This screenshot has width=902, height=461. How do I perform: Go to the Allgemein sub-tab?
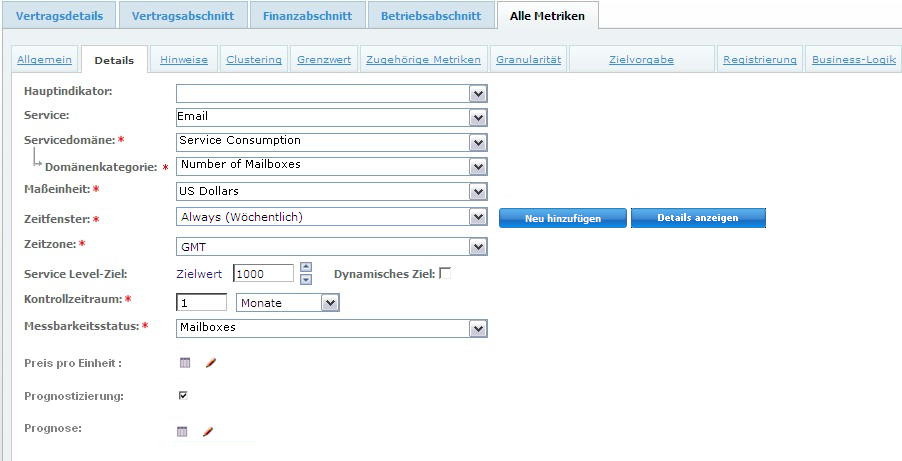[44, 59]
